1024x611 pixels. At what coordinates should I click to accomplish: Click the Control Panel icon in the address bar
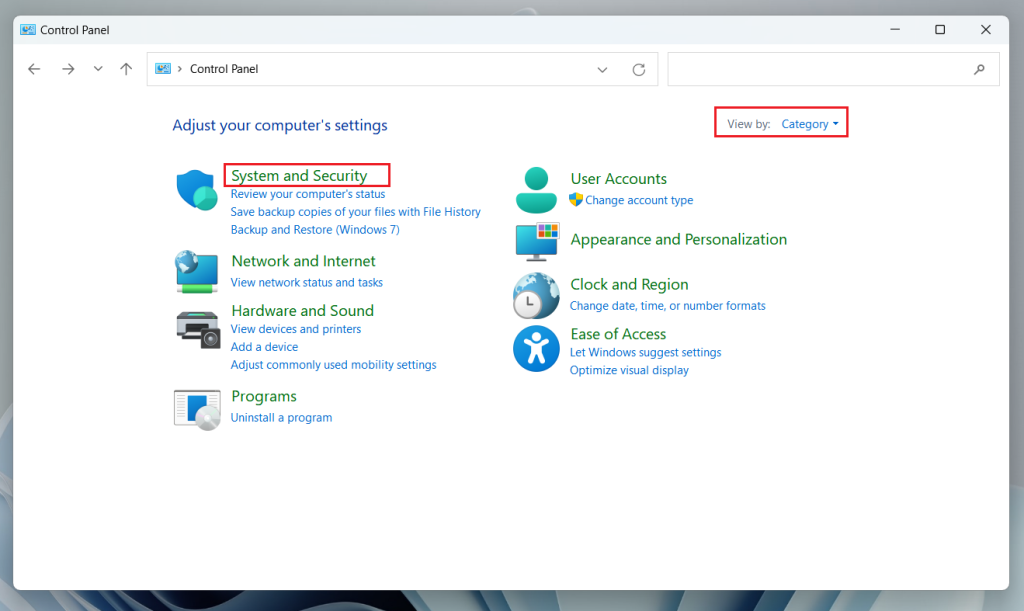[162, 68]
